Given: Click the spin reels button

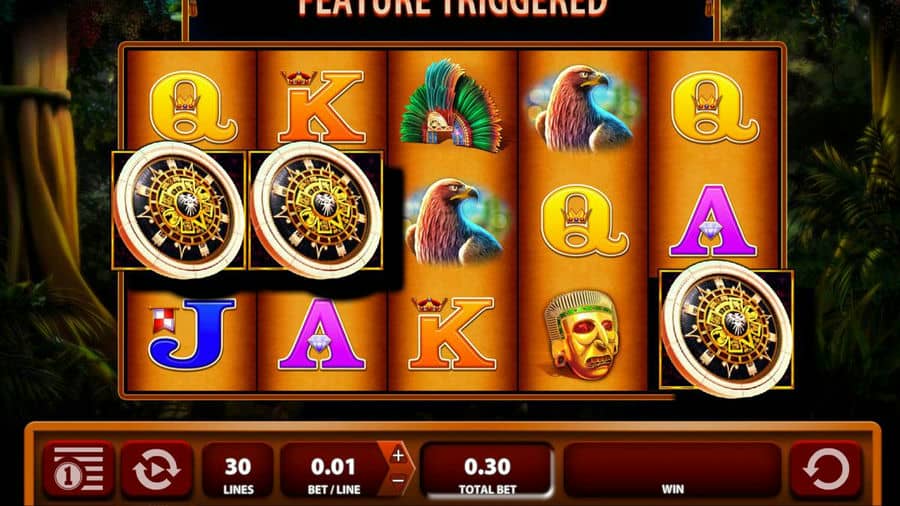Looking at the screenshot, I should pyautogui.click(x=825, y=469).
